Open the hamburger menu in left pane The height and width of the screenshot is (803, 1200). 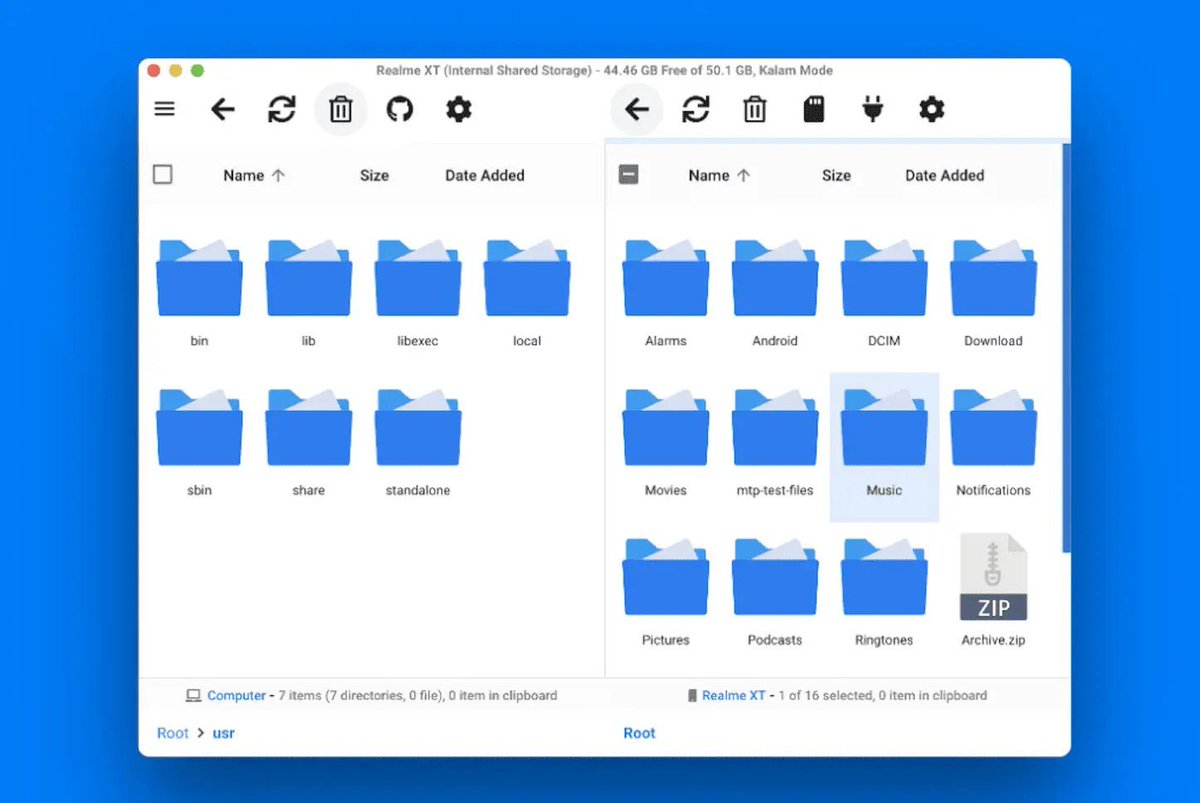click(x=165, y=109)
